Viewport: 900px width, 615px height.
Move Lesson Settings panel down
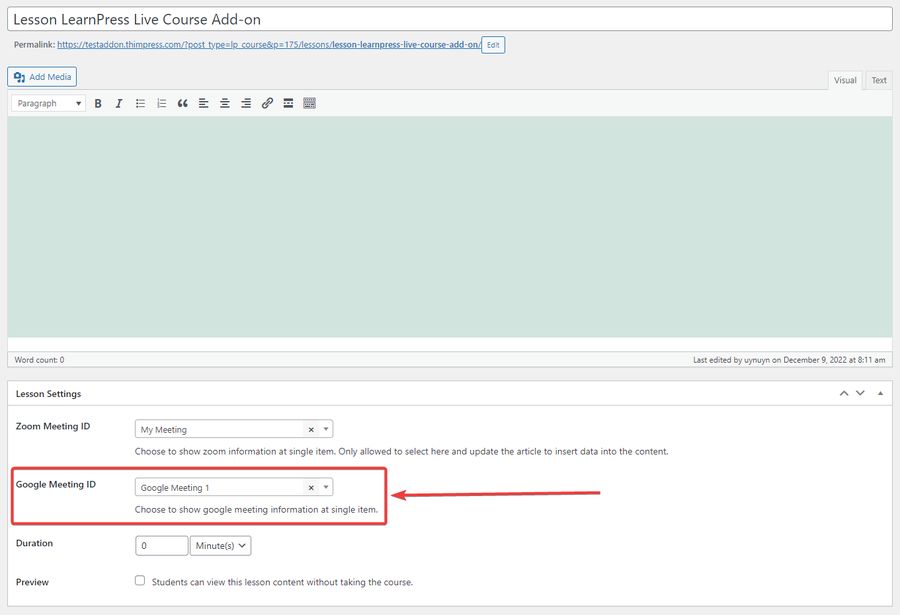(860, 393)
